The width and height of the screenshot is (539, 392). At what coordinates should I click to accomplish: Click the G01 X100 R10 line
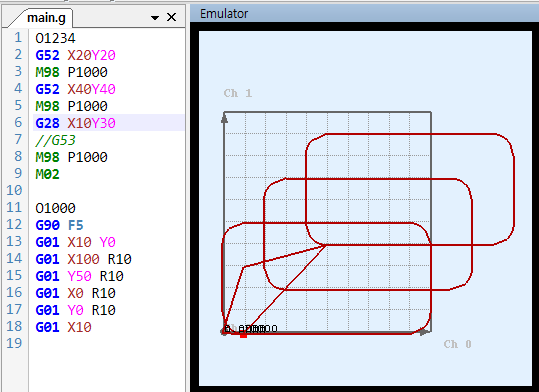(84, 259)
